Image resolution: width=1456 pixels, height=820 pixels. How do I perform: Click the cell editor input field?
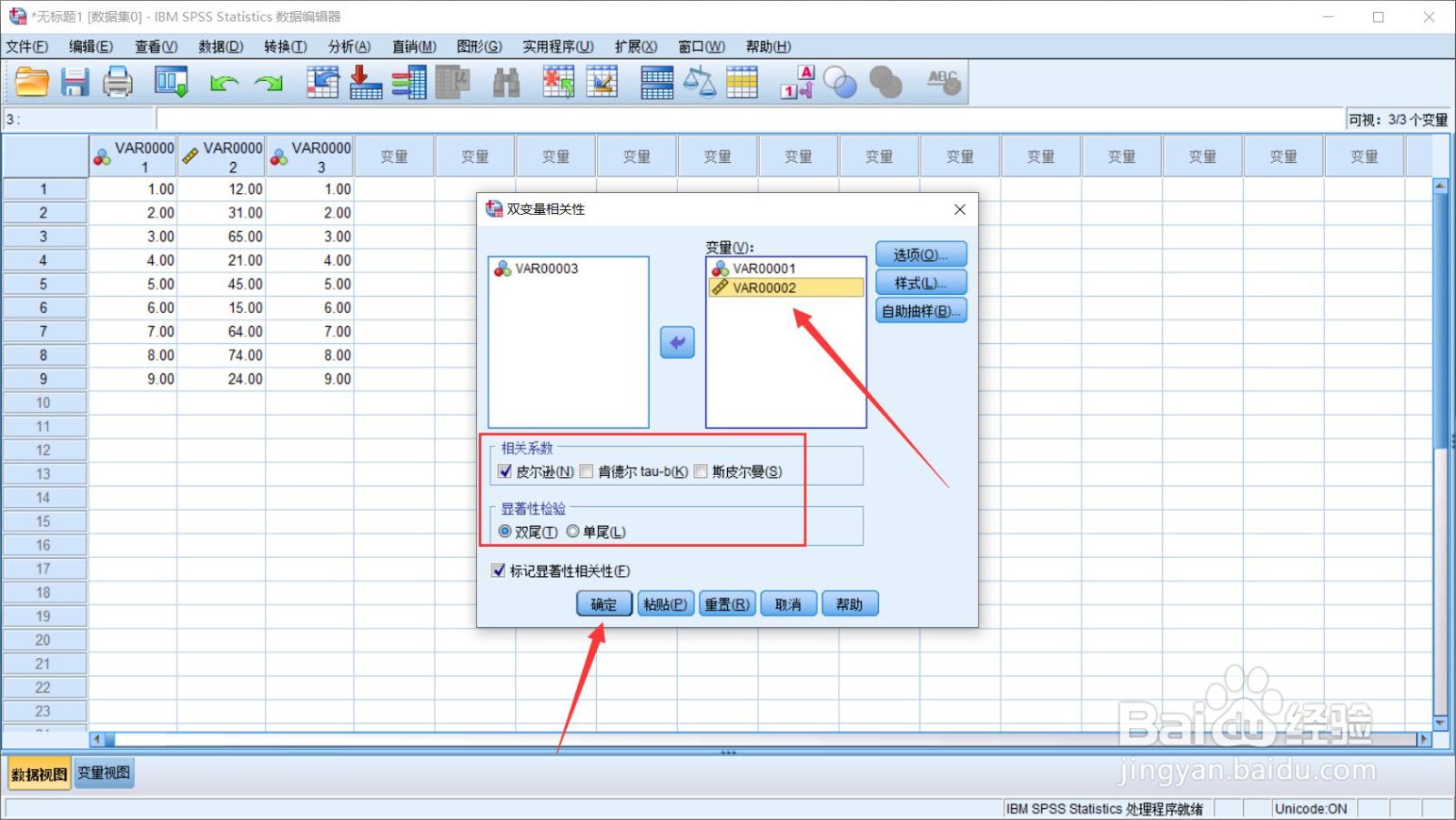pos(750,119)
